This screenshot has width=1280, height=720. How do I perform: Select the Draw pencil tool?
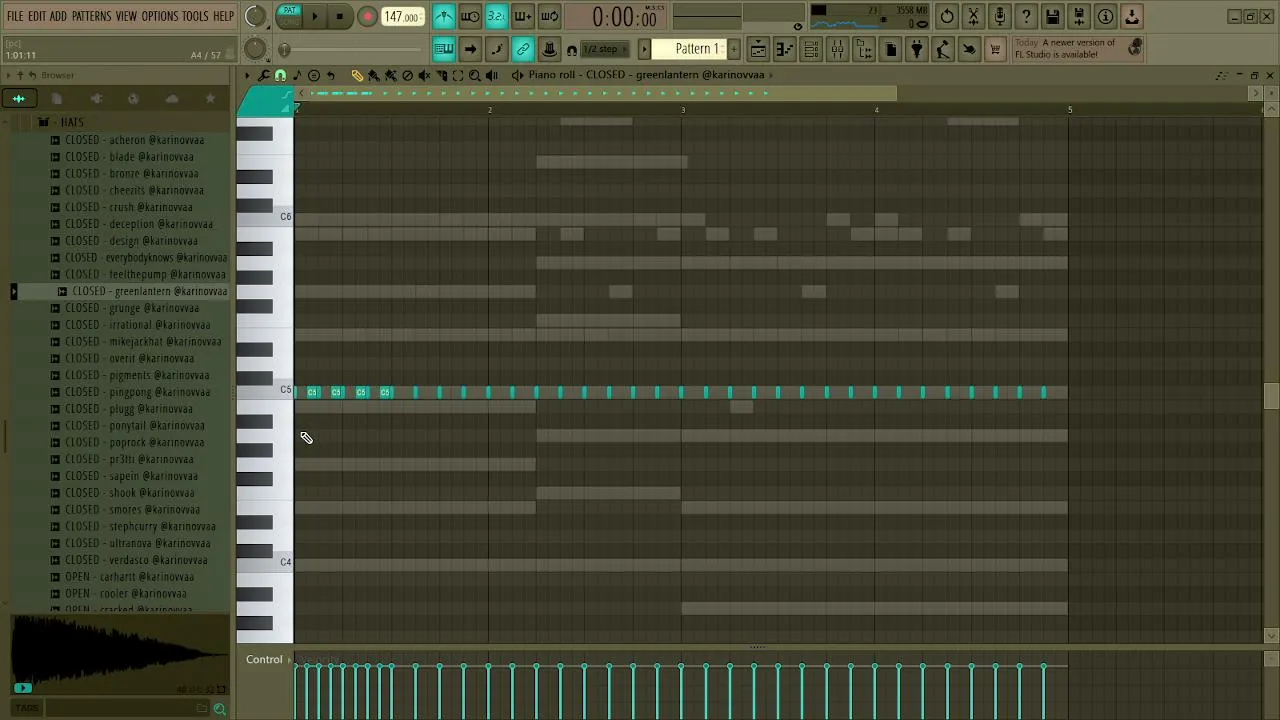pyautogui.click(x=357, y=75)
